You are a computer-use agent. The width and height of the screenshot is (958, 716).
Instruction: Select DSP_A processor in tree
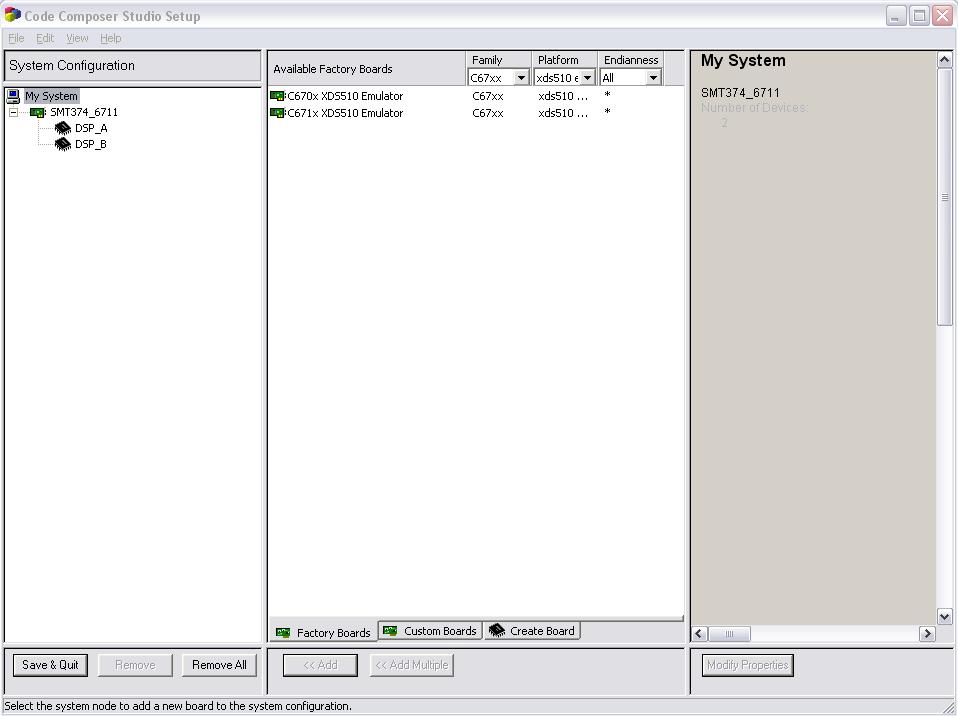point(91,128)
